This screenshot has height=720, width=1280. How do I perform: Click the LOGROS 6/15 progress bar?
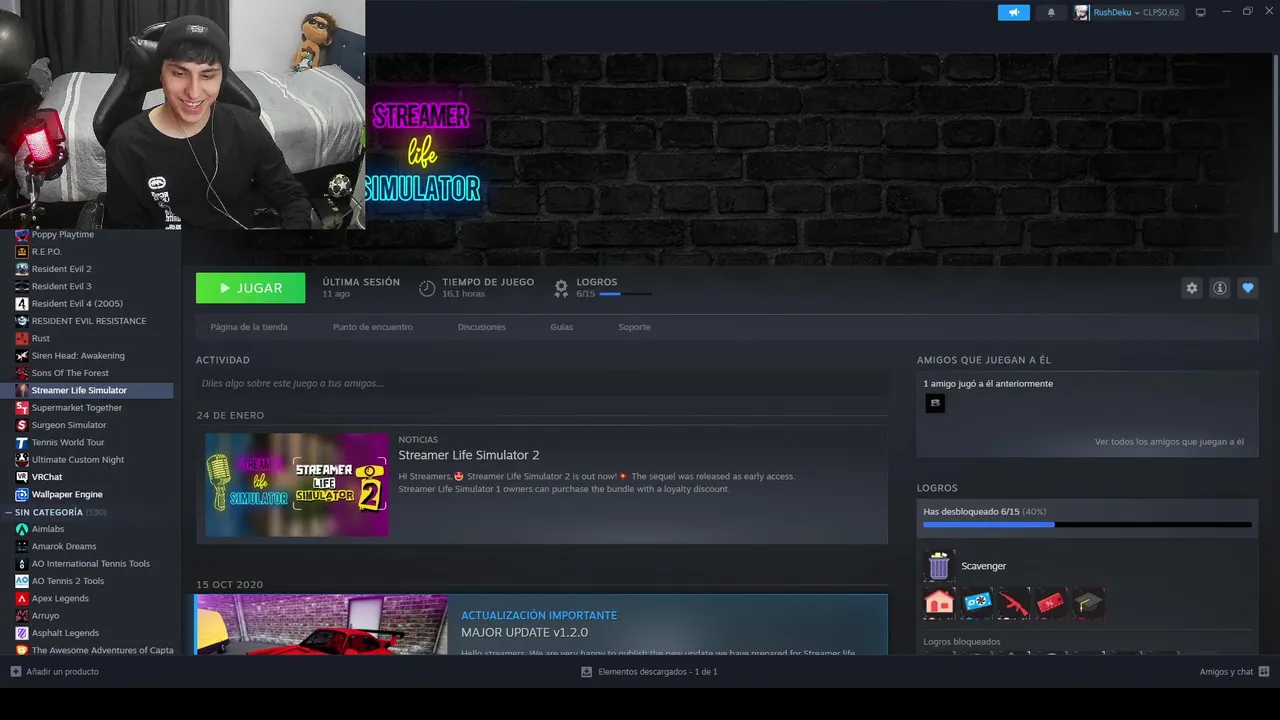[x=625, y=294]
